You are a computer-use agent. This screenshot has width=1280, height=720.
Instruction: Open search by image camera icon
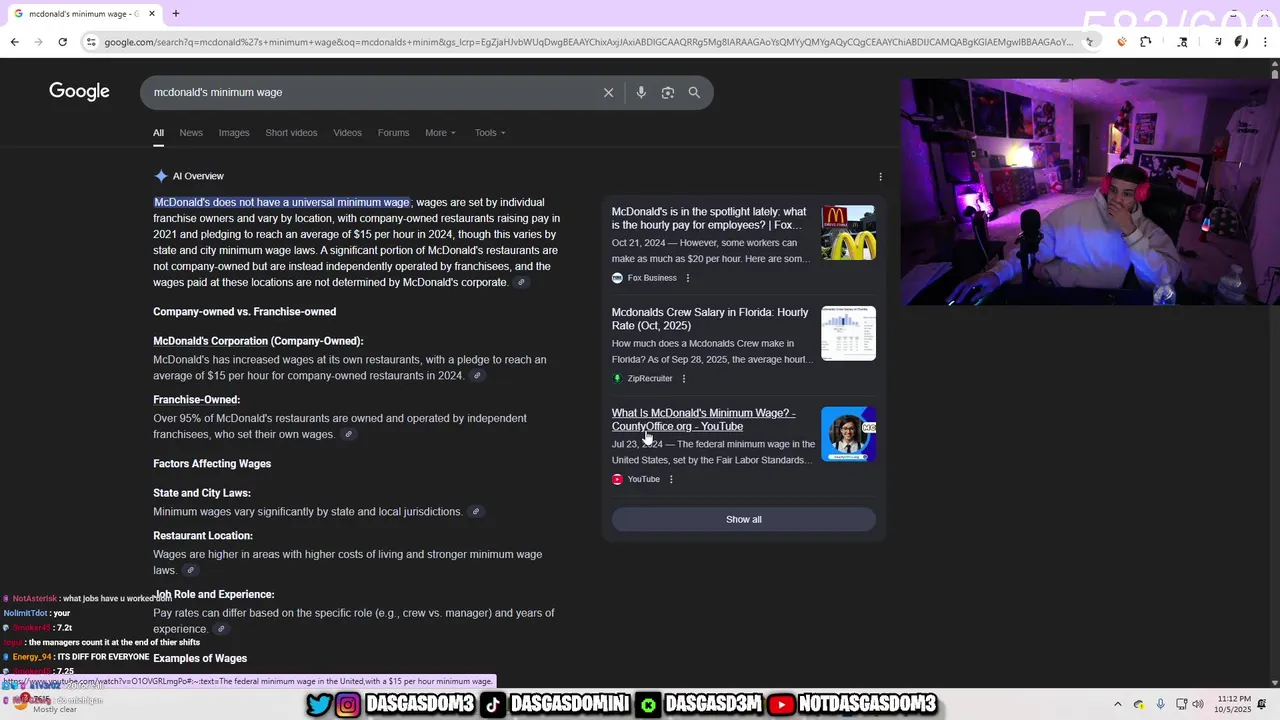point(667,92)
